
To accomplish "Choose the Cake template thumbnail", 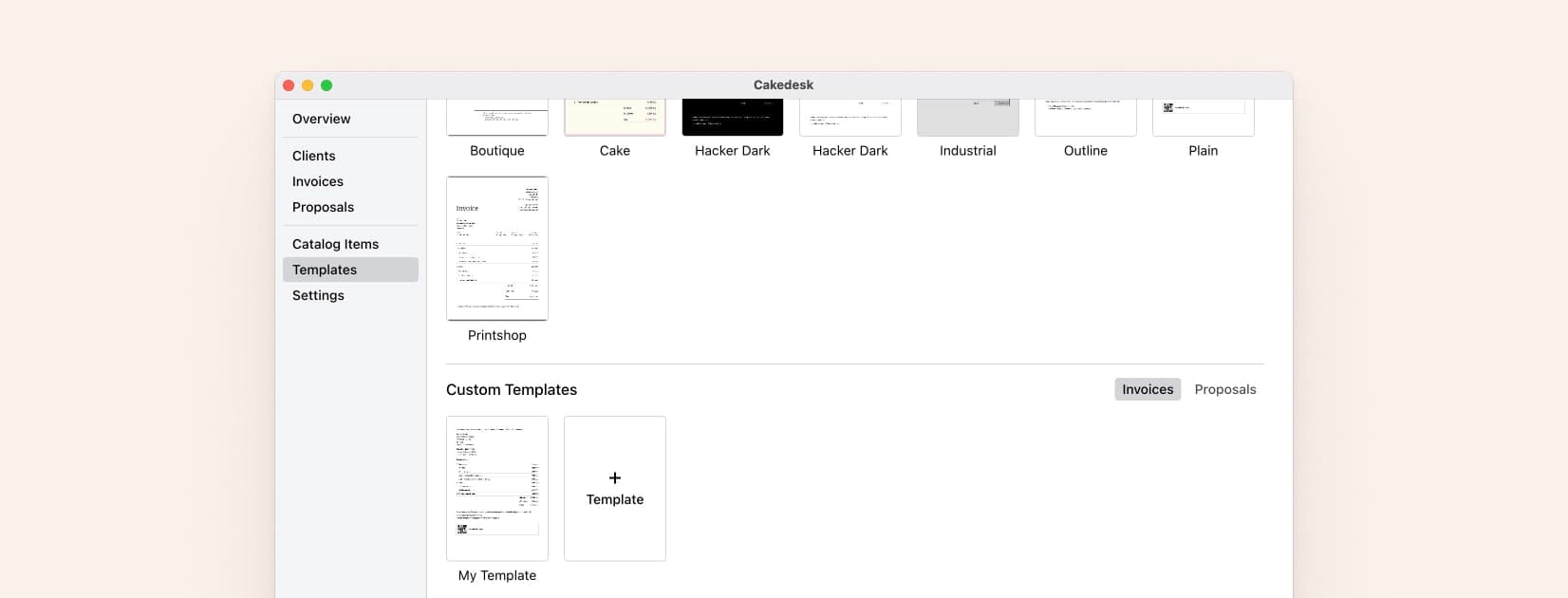I will (615, 118).
